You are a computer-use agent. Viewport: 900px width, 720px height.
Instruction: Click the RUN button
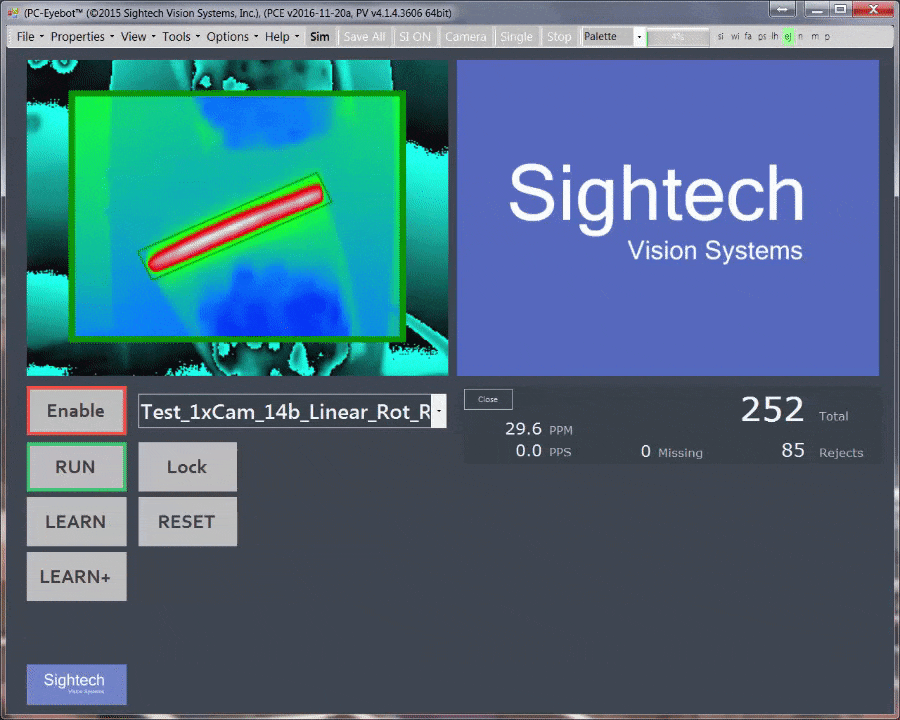(x=76, y=467)
